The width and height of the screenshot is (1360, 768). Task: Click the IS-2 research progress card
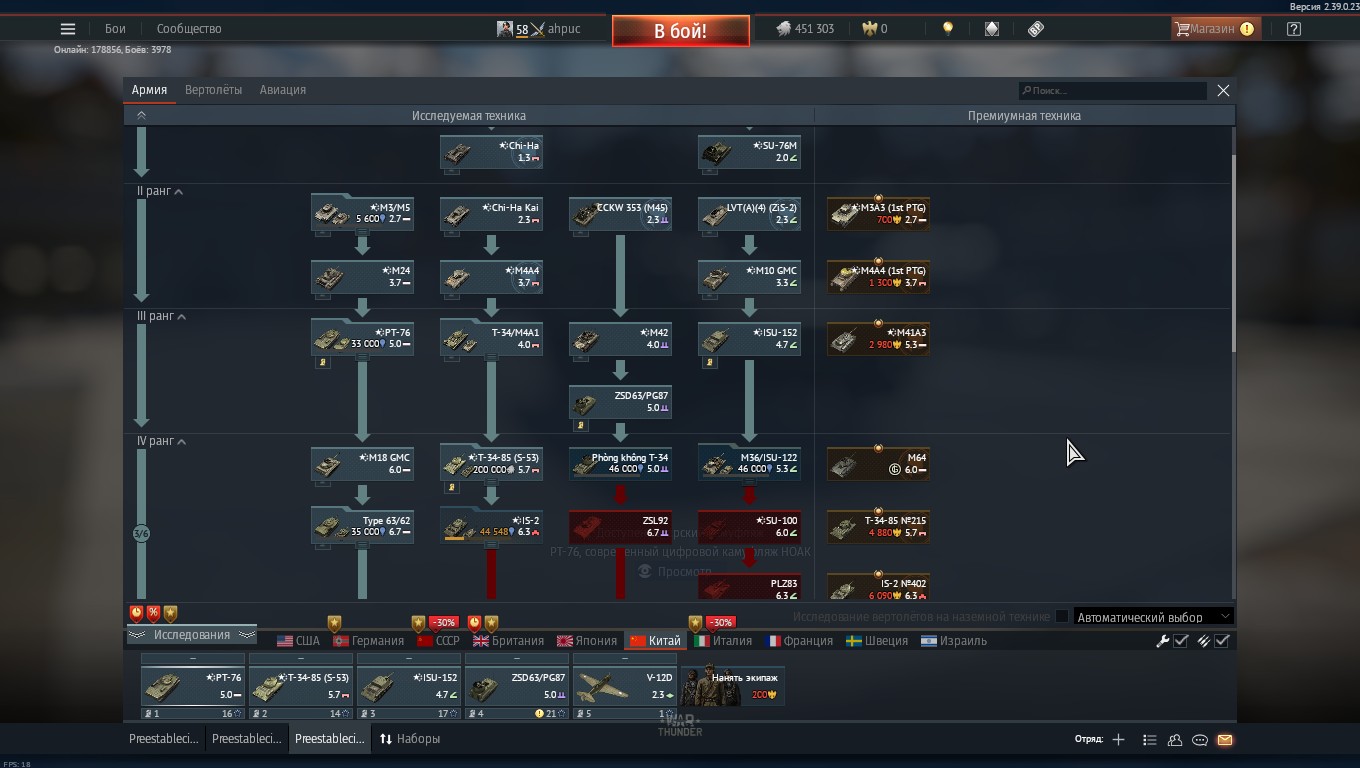tap(491, 527)
